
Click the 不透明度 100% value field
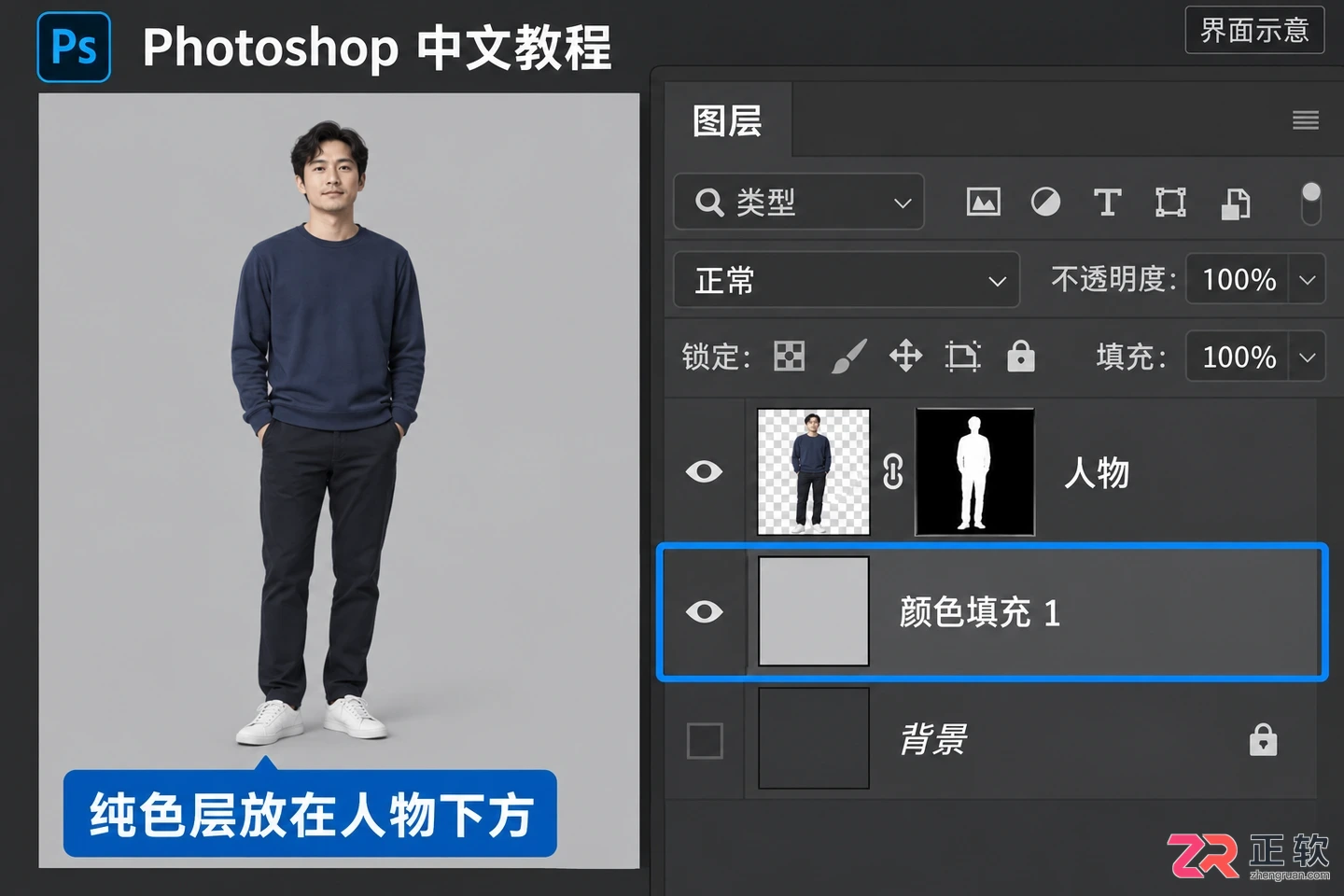point(1238,280)
